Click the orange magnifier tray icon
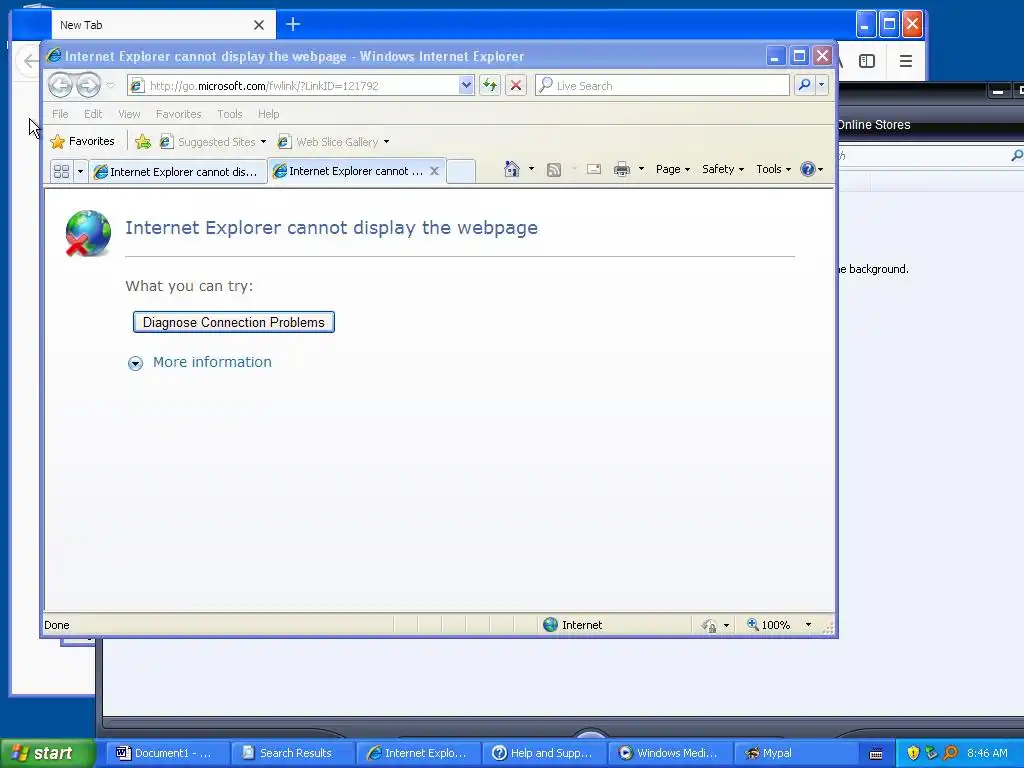Image resolution: width=1024 pixels, height=768 pixels. (x=950, y=753)
